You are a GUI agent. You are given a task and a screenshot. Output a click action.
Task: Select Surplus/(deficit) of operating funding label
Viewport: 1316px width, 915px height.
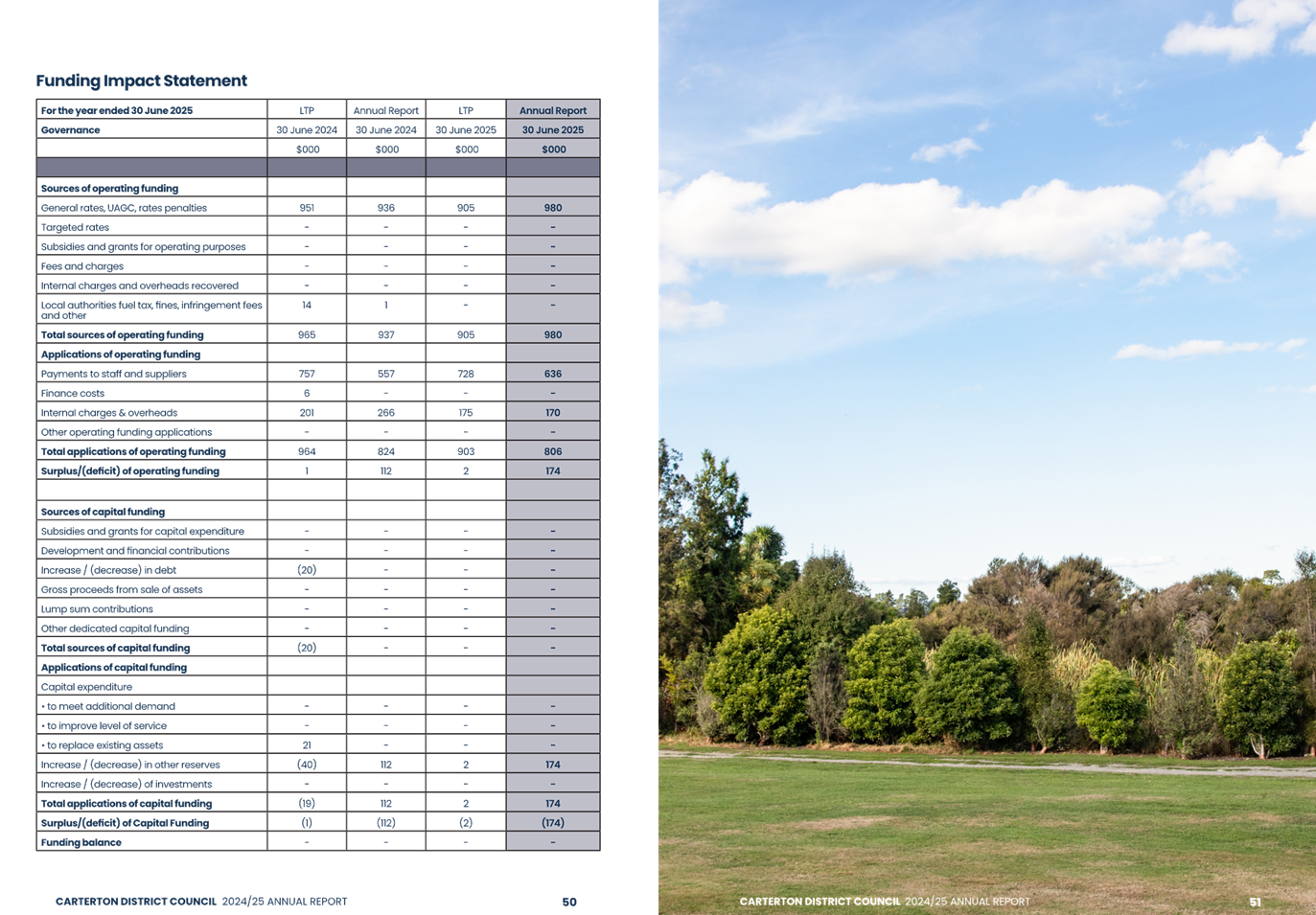(x=130, y=471)
